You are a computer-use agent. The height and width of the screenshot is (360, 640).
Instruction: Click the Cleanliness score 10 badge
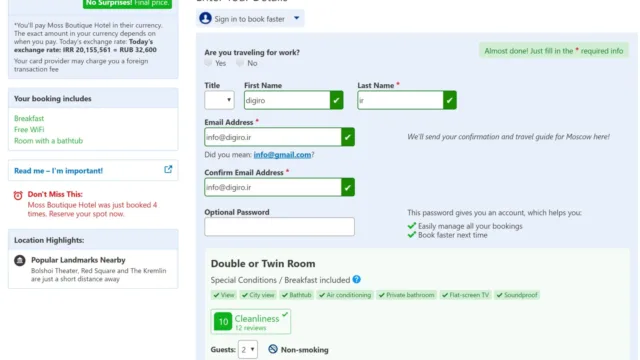pos(223,322)
